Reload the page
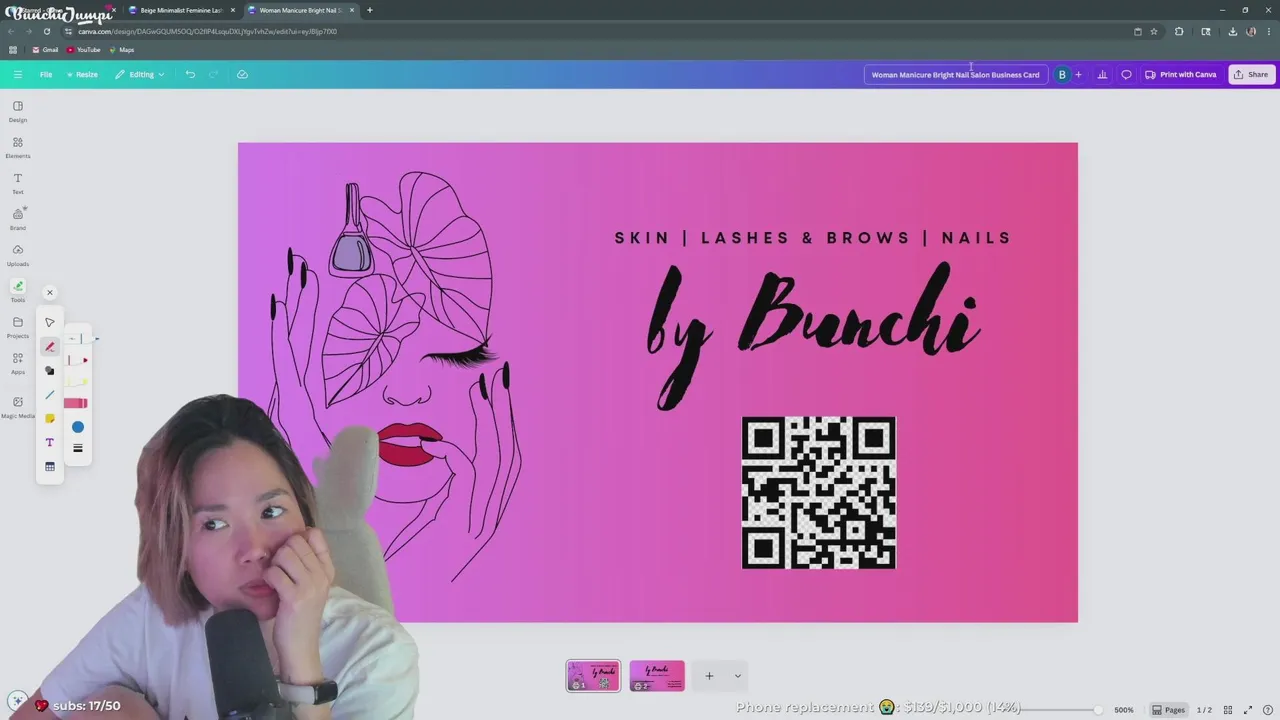This screenshot has height=720, width=1280. click(x=46, y=31)
